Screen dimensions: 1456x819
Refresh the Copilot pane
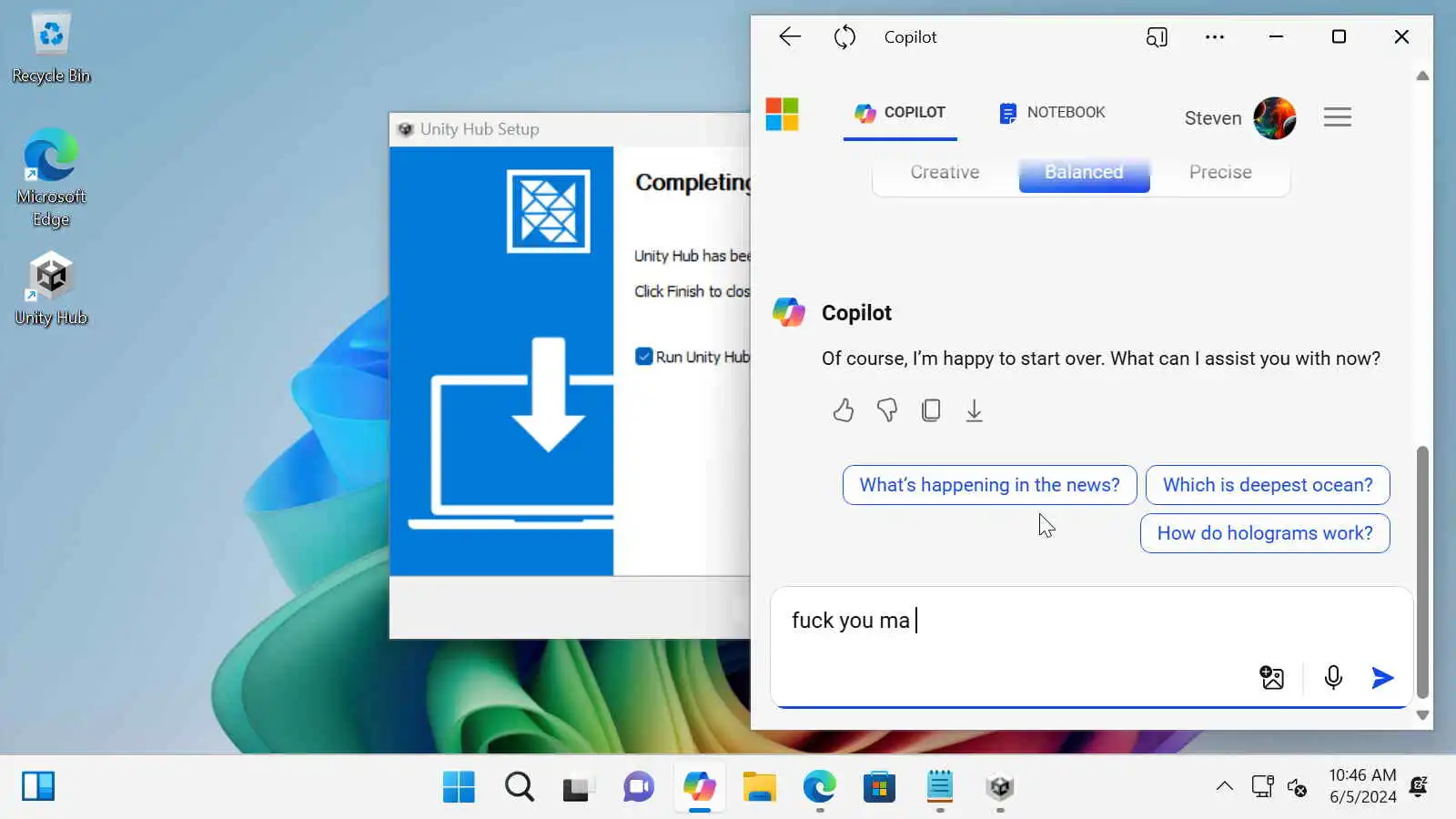tap(844, 36)
